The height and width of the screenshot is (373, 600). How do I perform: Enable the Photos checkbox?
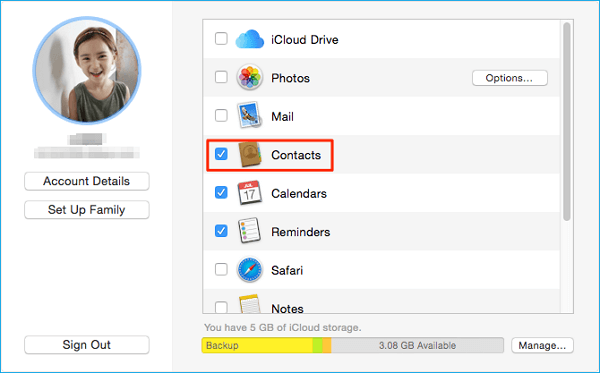coord(221,77)
